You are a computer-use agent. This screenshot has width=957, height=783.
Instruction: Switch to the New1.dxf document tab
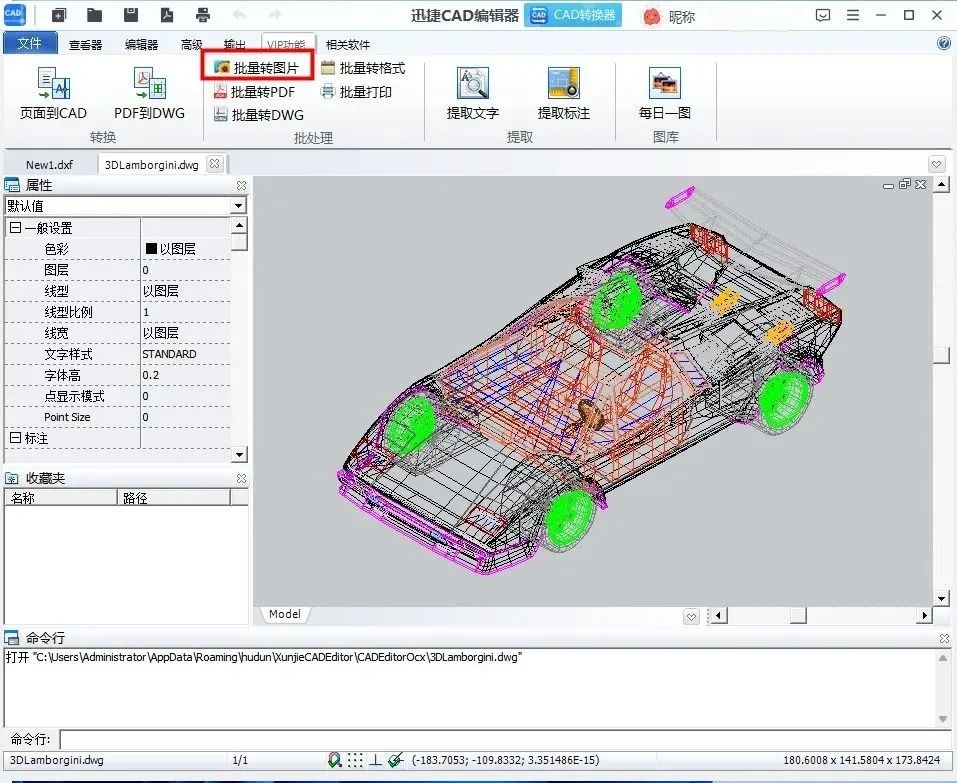point(49,165)
